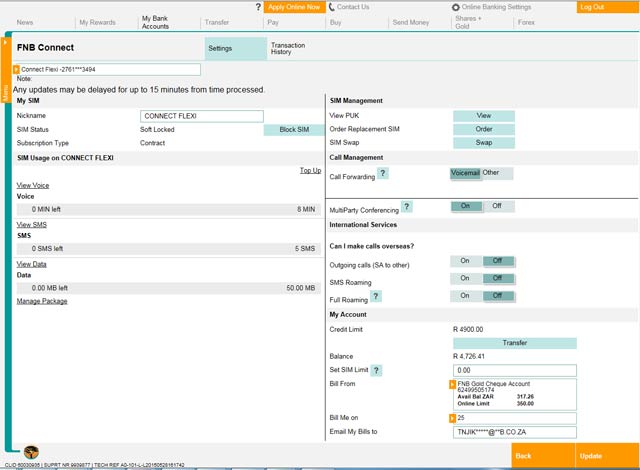Switch to the Transaction History tab

point(288,48)
